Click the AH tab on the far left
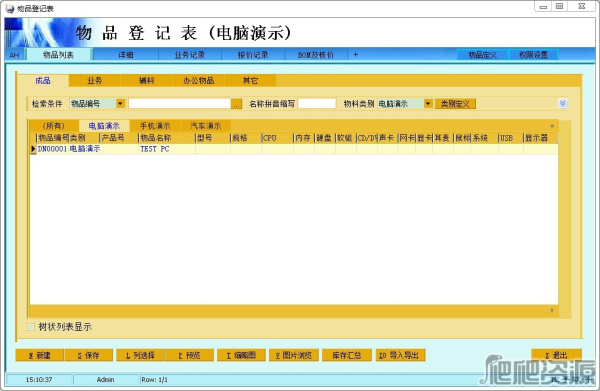600x391 pixels. pos(15,55)
